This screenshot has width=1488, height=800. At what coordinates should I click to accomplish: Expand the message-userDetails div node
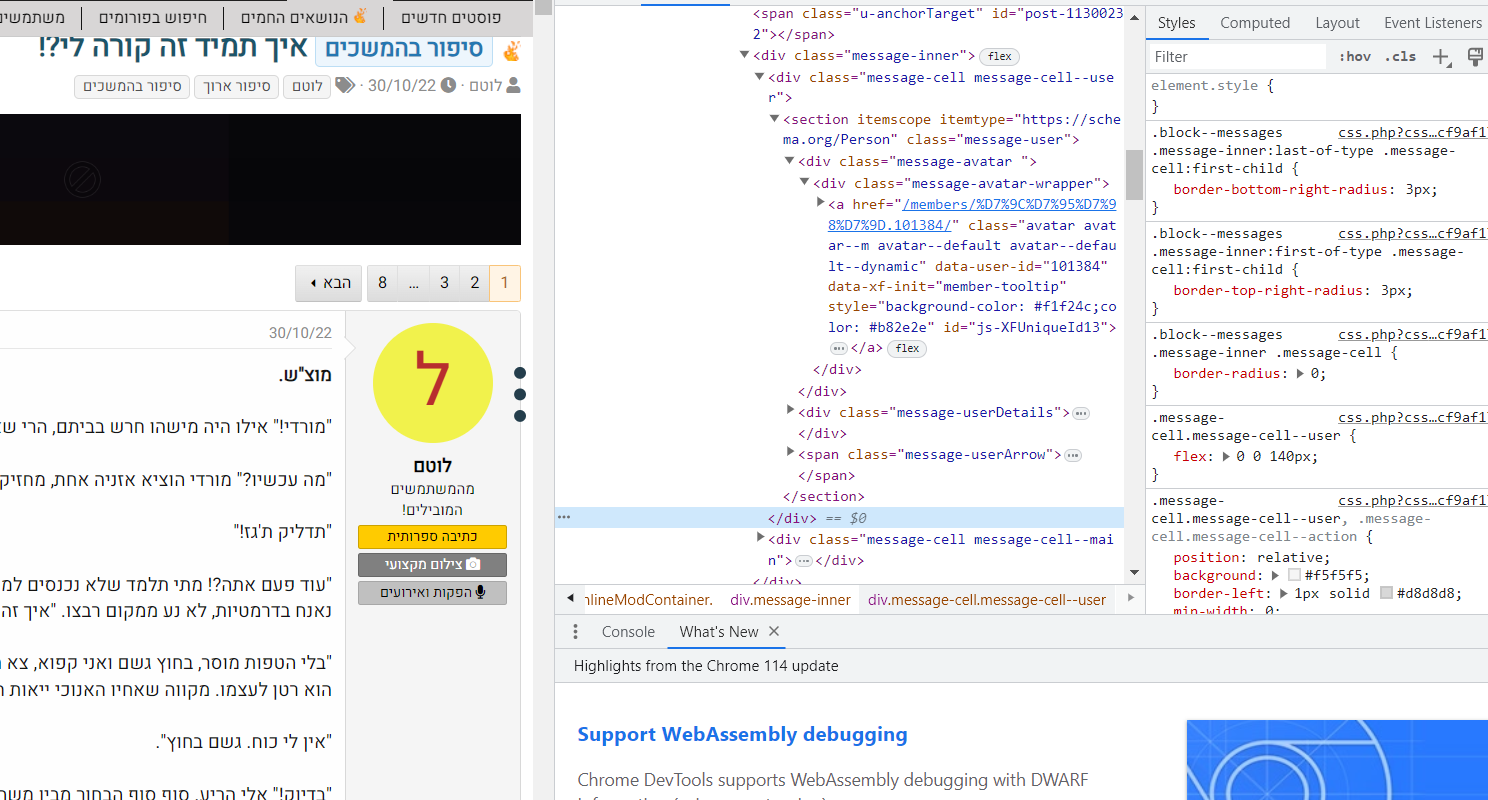pos(791,411)
